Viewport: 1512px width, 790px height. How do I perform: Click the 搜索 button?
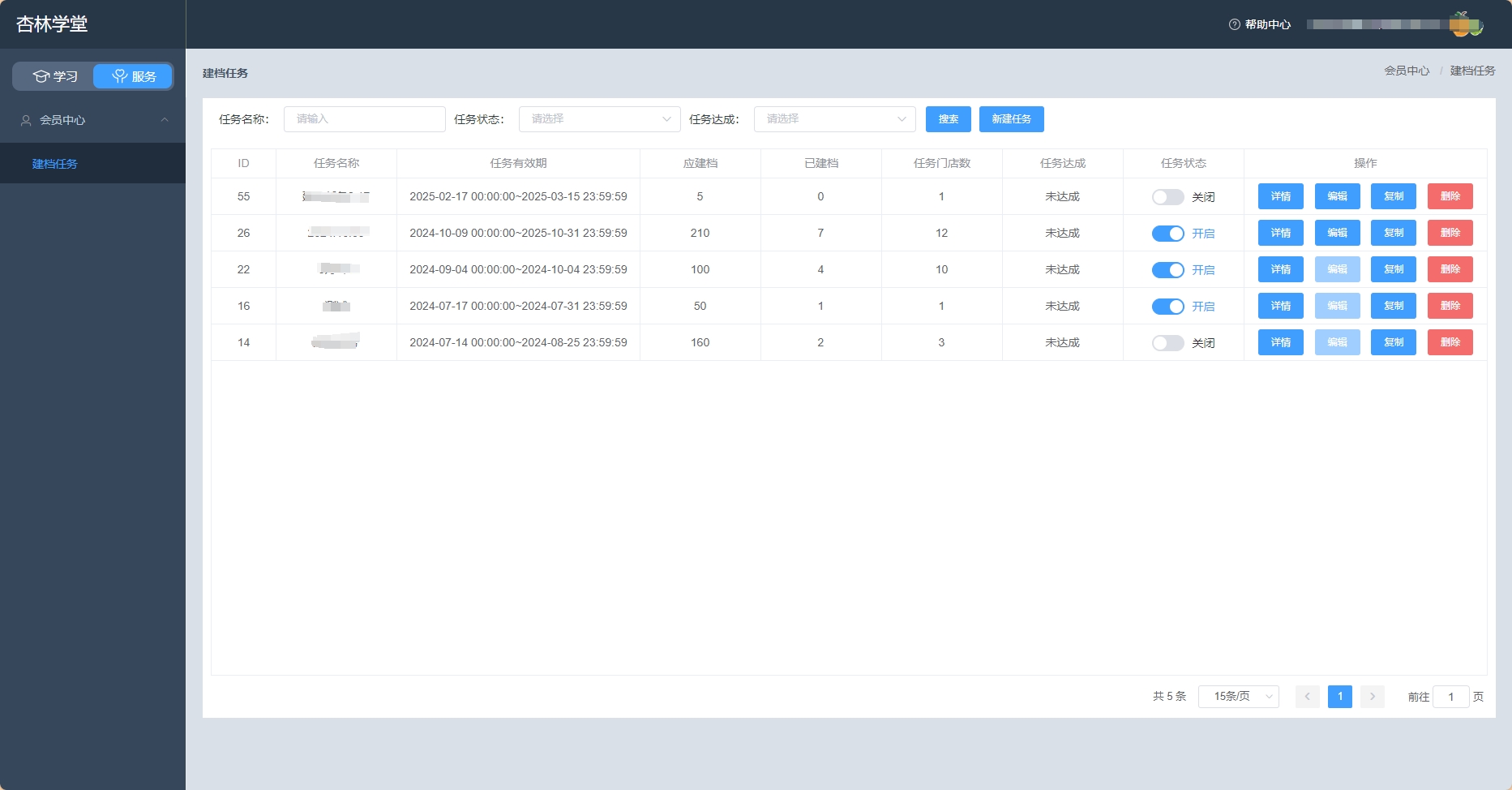click(949, 119)
